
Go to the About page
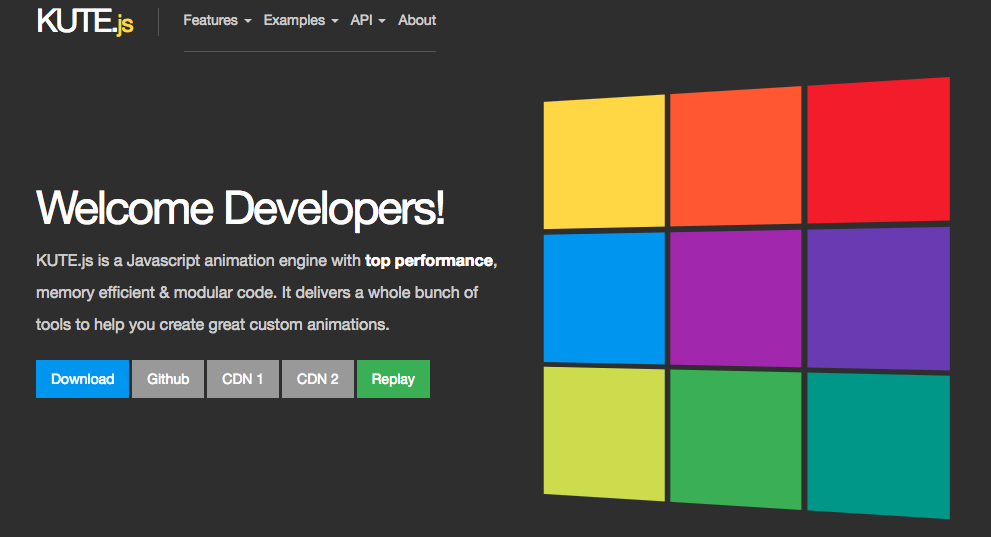[x=417, y=20]
